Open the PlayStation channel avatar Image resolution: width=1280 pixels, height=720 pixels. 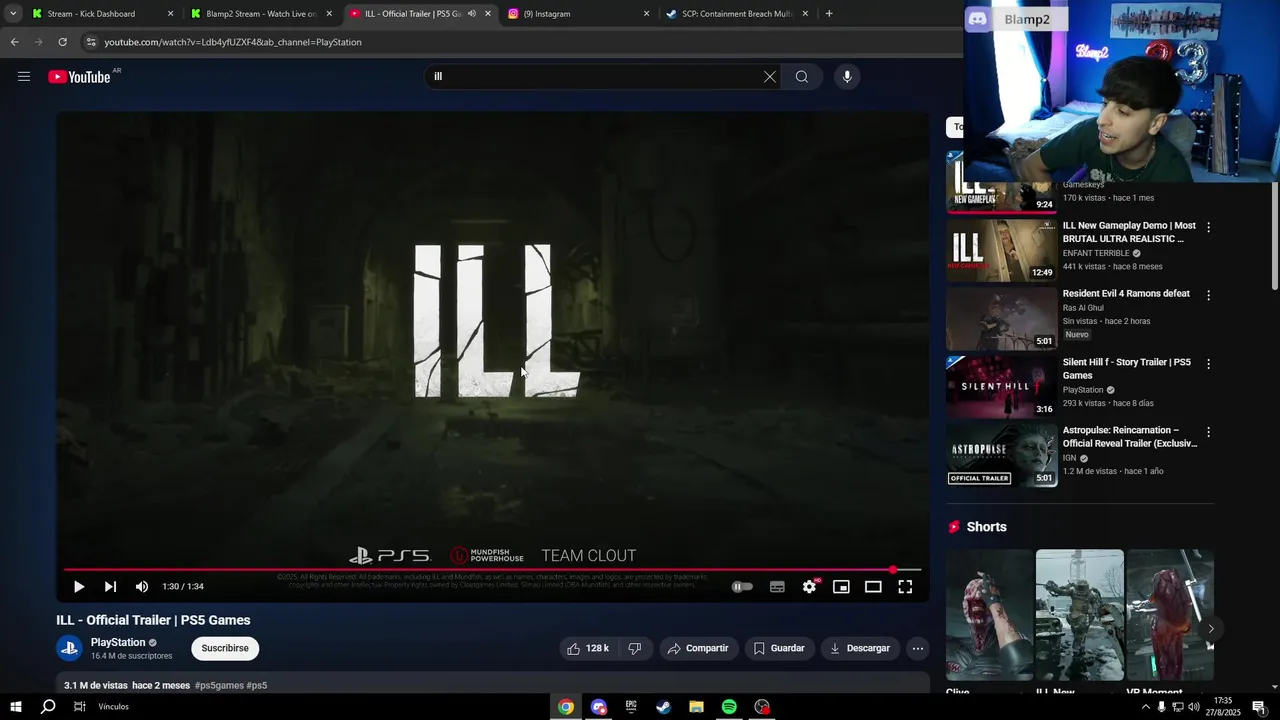[69, 648]
